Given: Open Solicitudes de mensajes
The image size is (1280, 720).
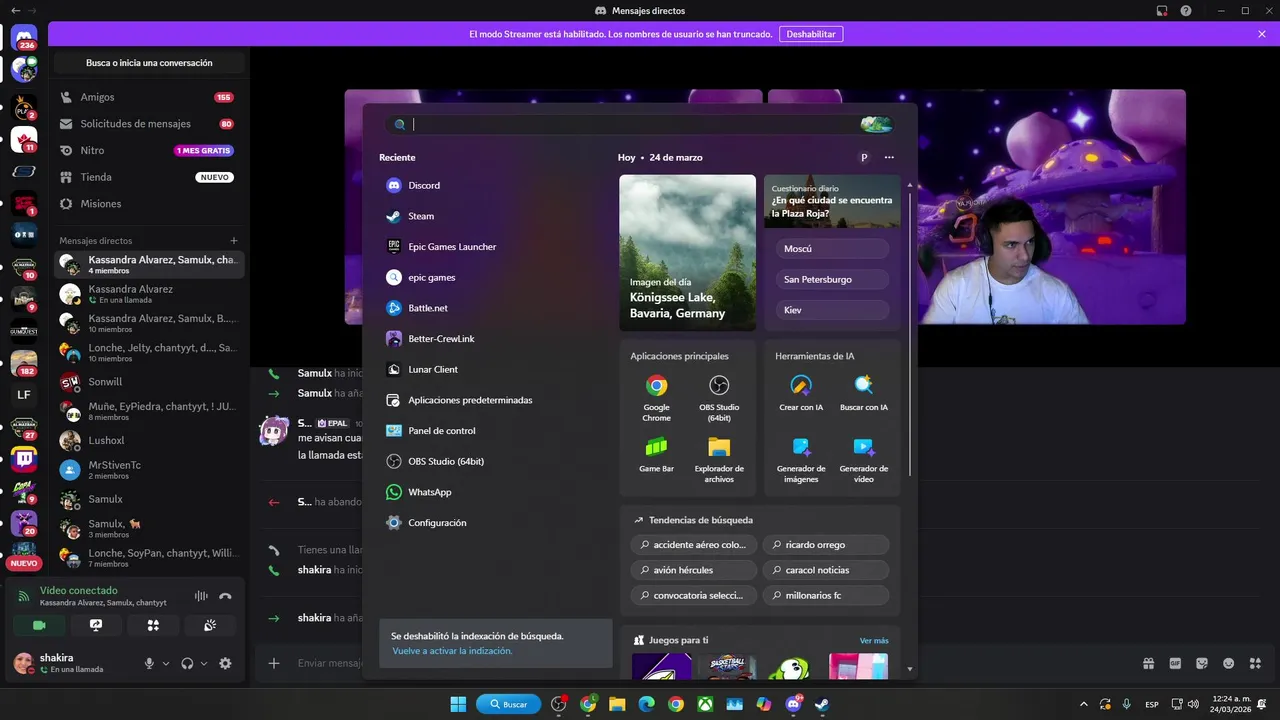Looking at the screenshot, I should 147,124.
